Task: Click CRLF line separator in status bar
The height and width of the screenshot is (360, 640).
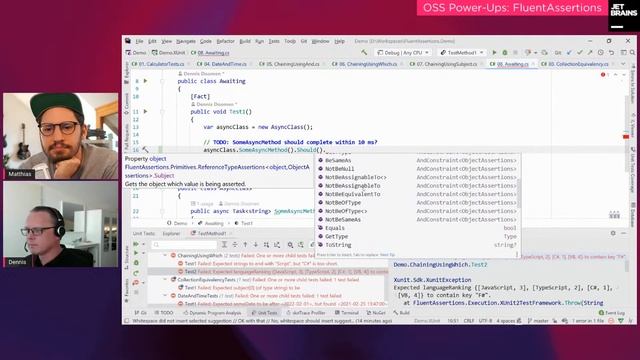Action: 469,321
